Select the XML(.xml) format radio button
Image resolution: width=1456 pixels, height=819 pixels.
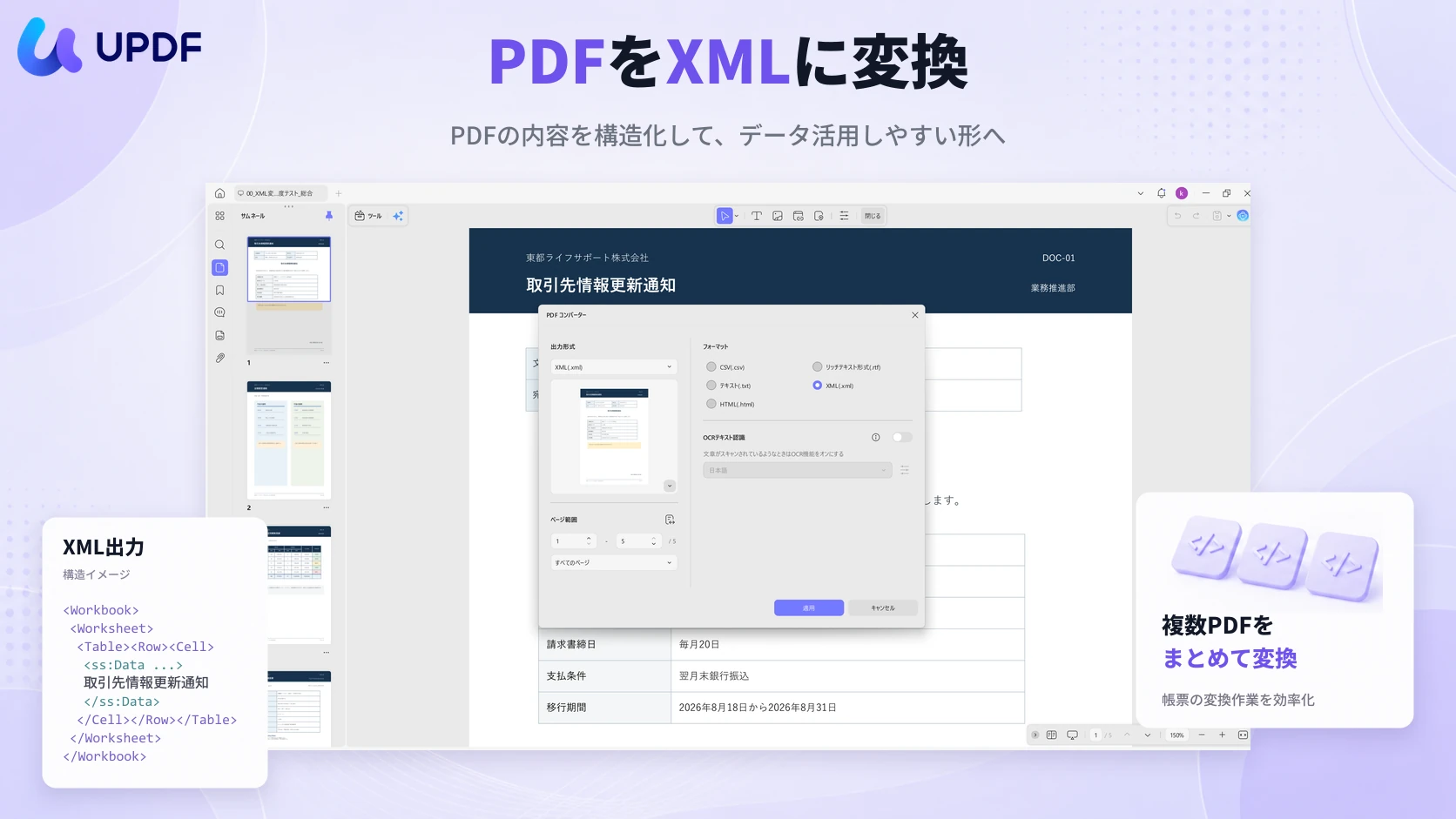point(817,386)
